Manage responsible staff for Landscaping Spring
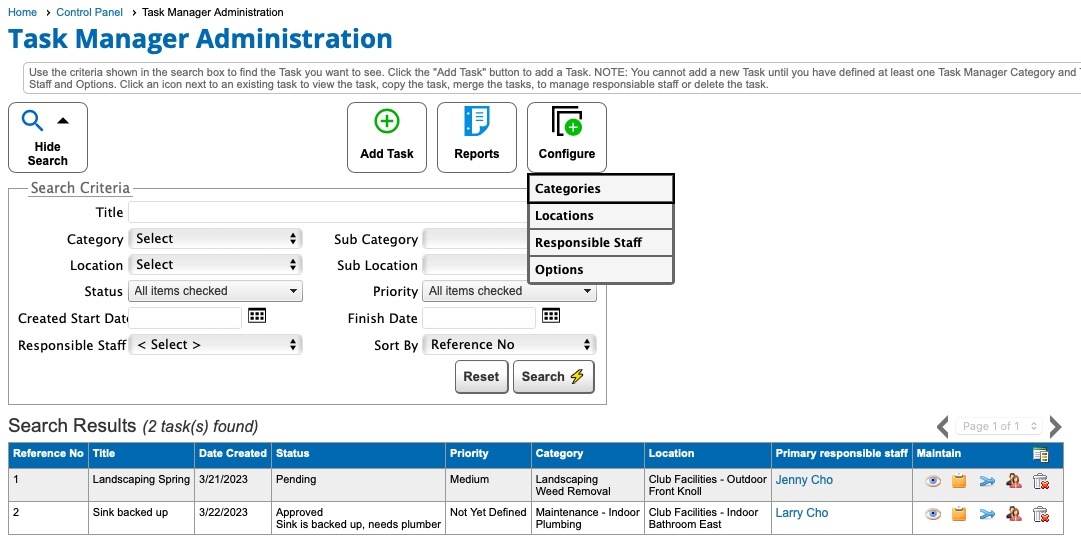This screenshot has width=1081, height=549. click(x=1013, y=481)
